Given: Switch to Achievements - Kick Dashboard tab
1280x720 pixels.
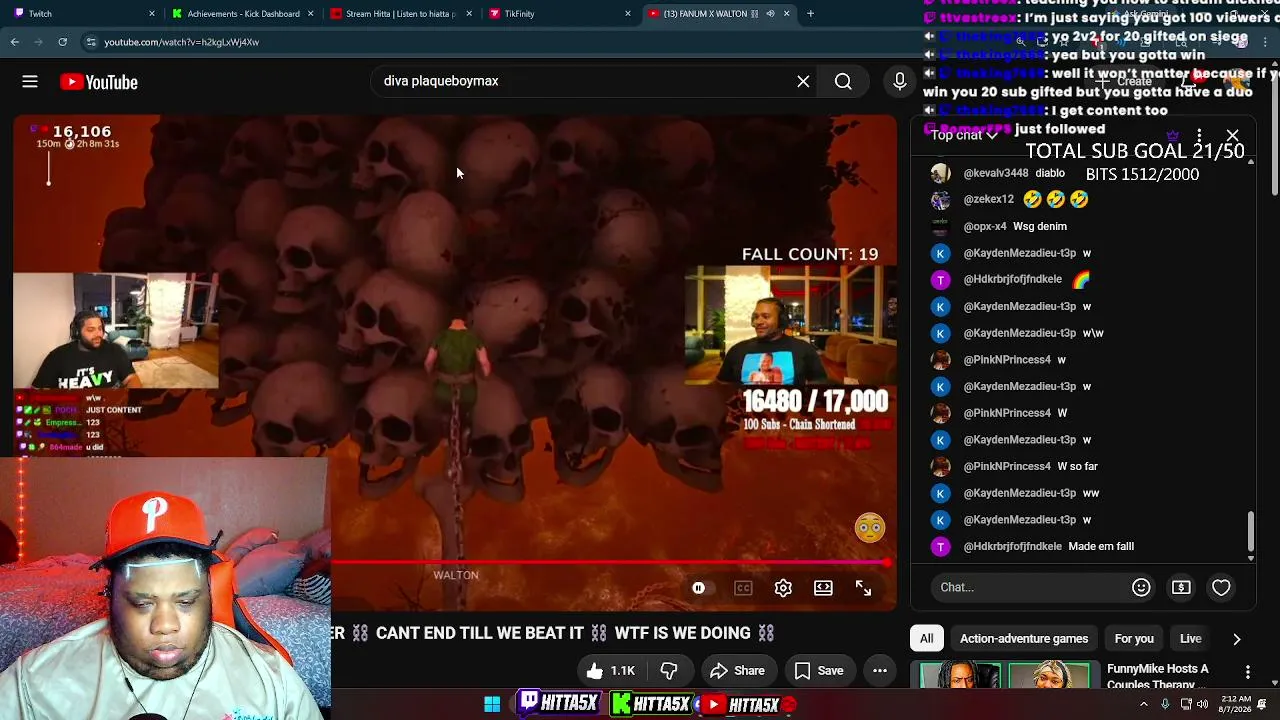Looking at the screenshot, I should tap(243, 14).
